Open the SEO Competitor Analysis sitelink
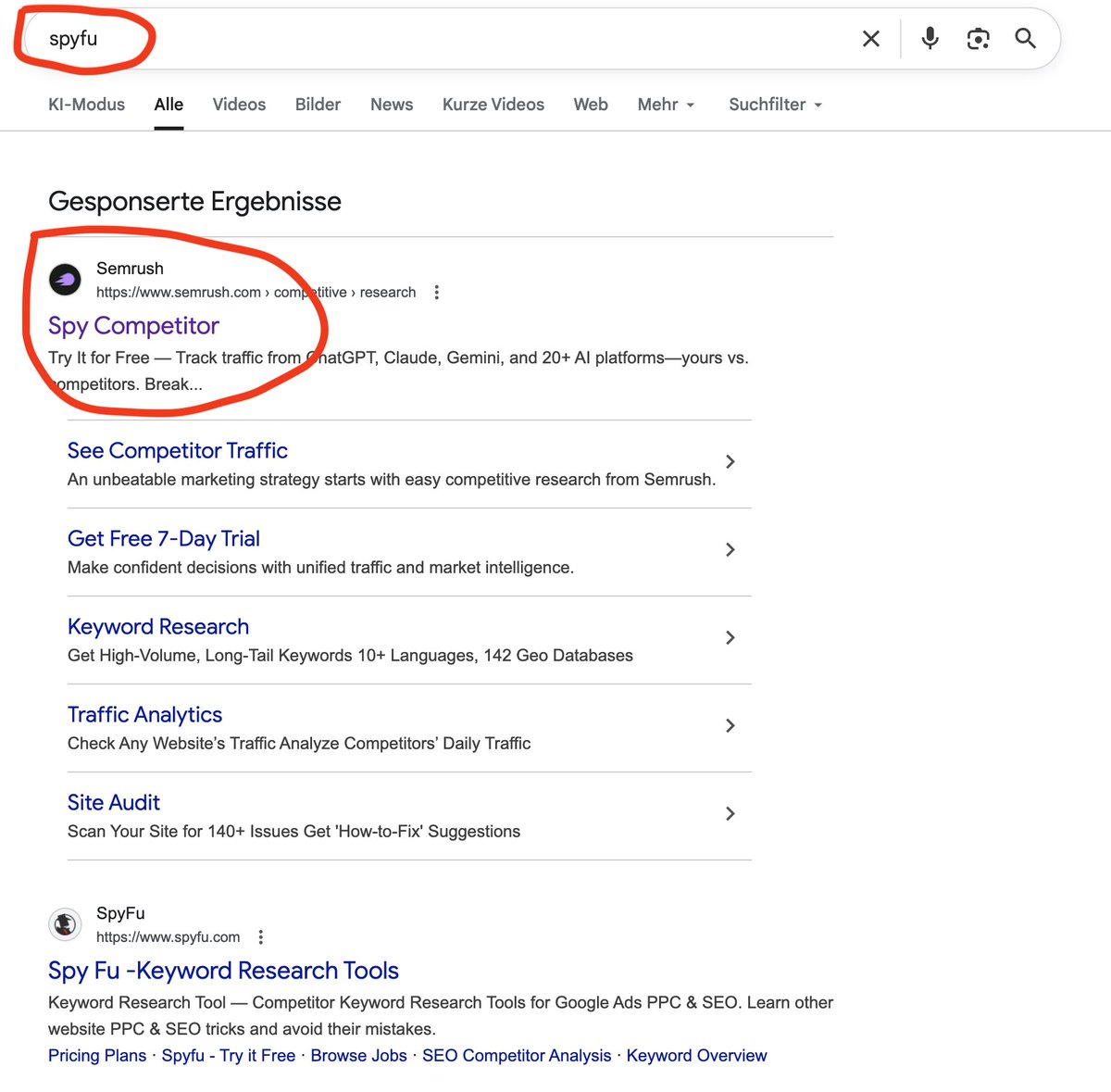This screenshot has height=1092, width=1111. (517, 1056)
